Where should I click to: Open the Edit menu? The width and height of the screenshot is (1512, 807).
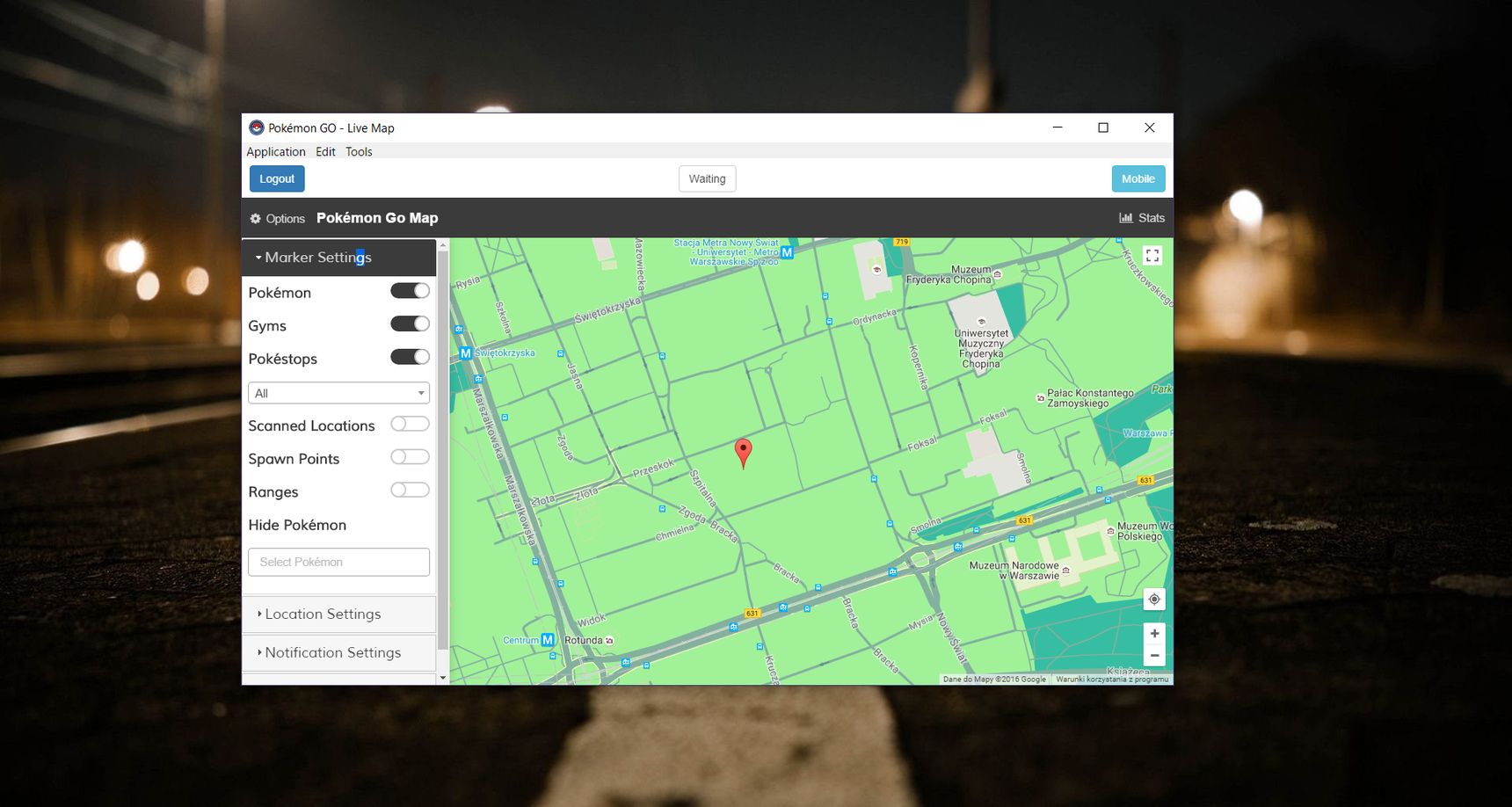tap(325, 151)
